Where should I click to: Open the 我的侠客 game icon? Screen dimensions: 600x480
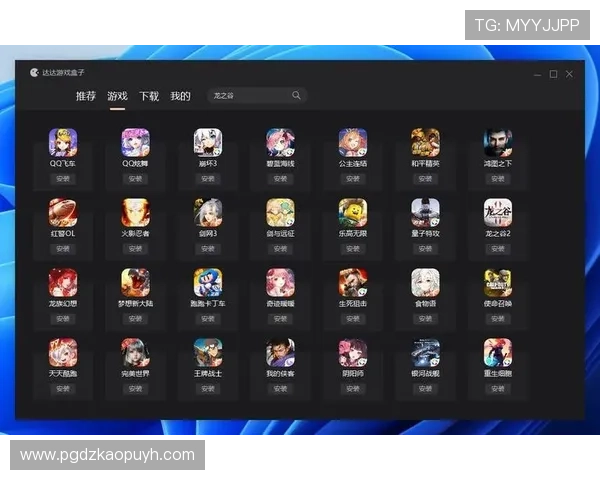pyautogui.click(x=280, y=353)
